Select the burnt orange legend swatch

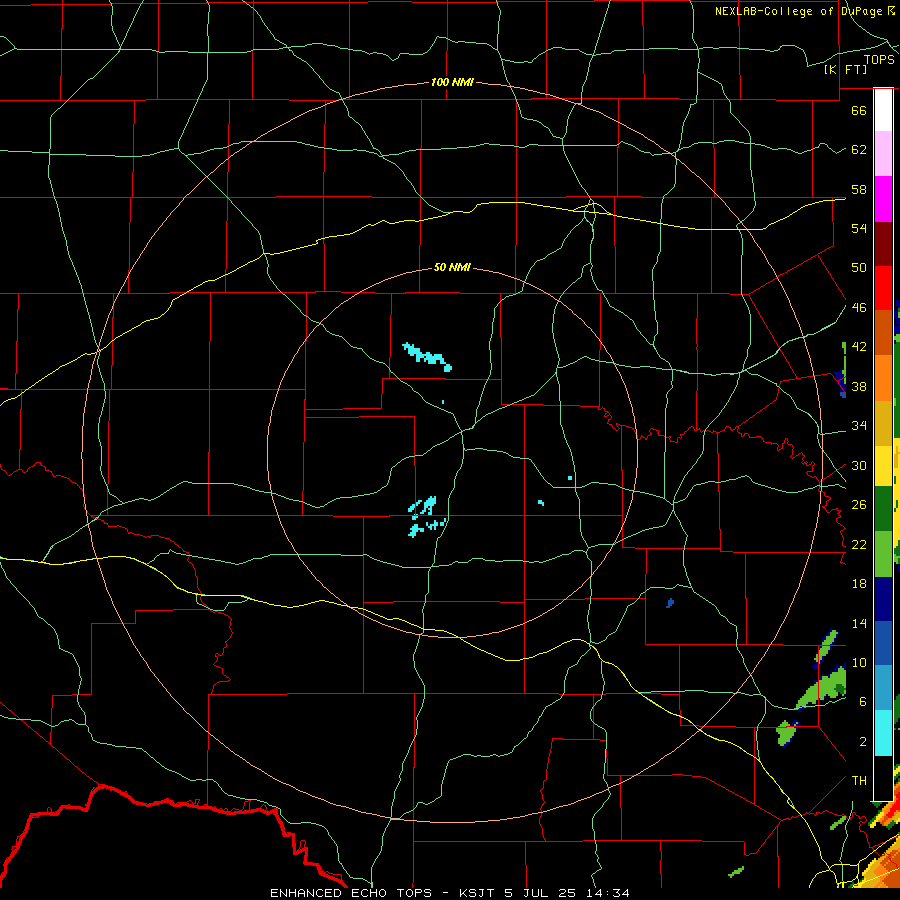883,332
